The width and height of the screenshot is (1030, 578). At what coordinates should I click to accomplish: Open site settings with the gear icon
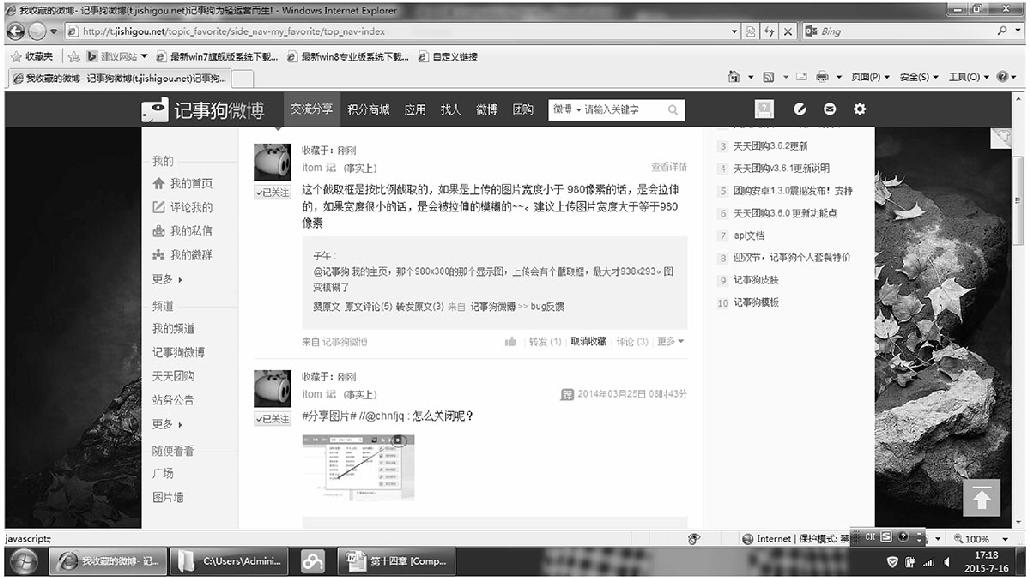(860, 109)
